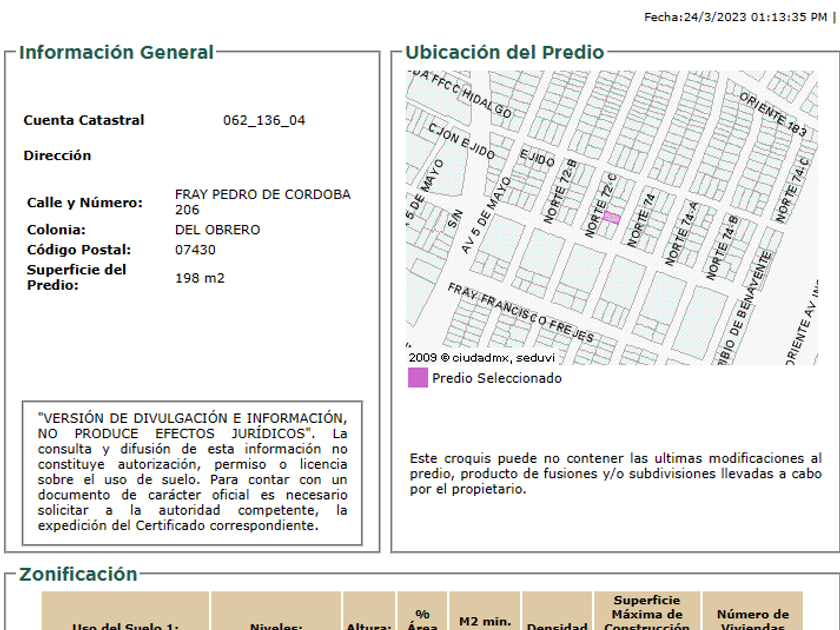
Task: Select the street address FRAY PEDRO DE CORDOBA 206
Action: (x=262, y=202)
